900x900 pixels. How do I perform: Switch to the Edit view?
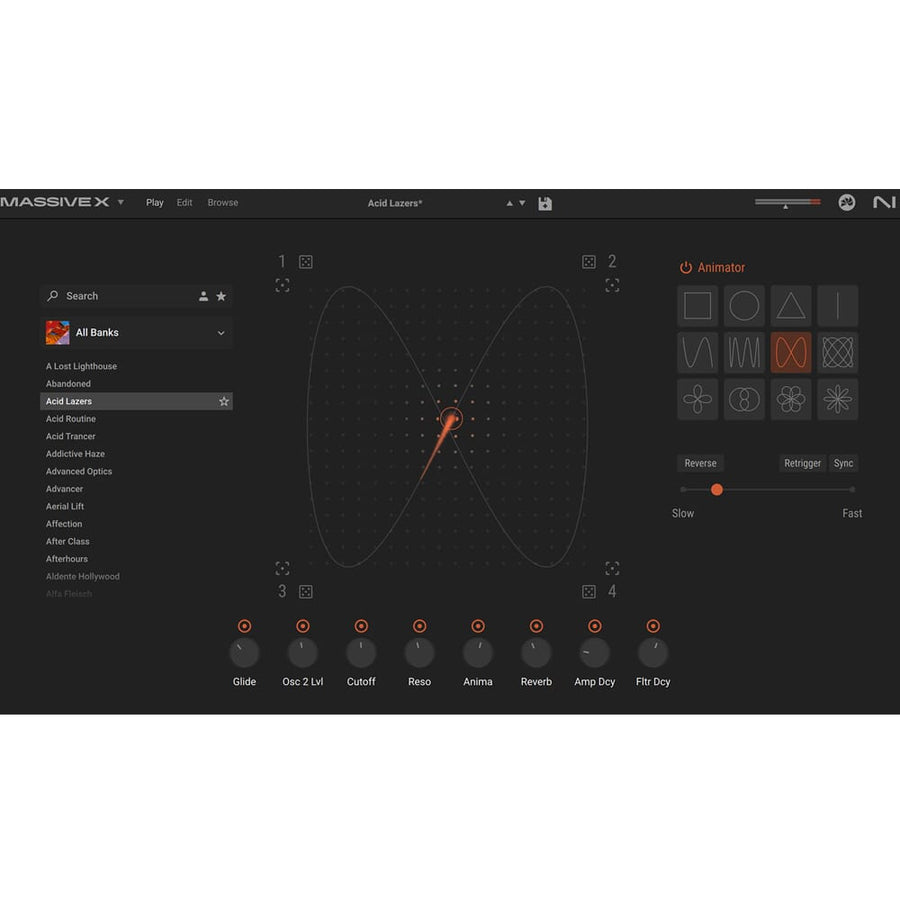(x=184, y=203)
